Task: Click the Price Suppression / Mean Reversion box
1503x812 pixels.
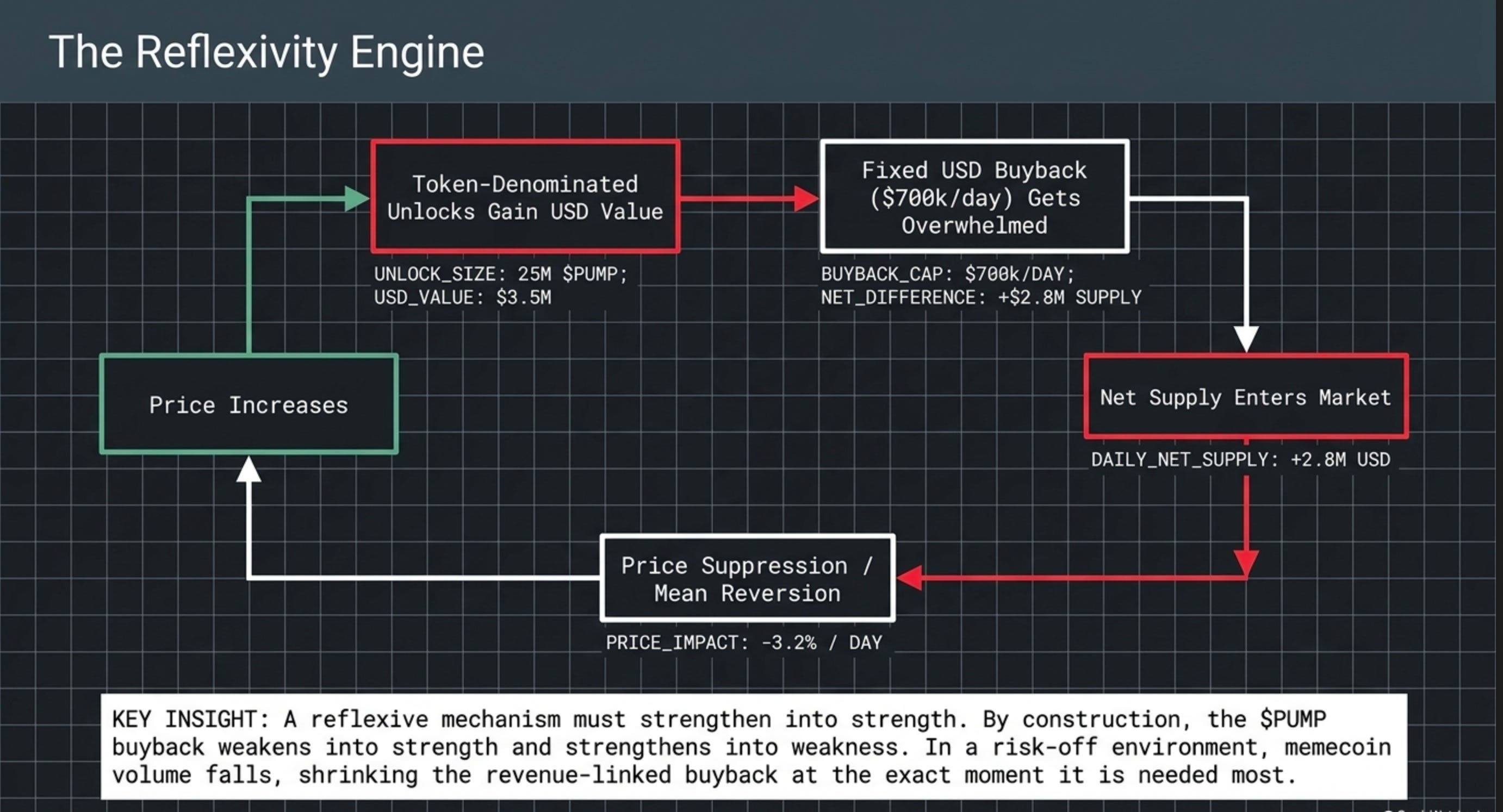Action: coord(747,578)
